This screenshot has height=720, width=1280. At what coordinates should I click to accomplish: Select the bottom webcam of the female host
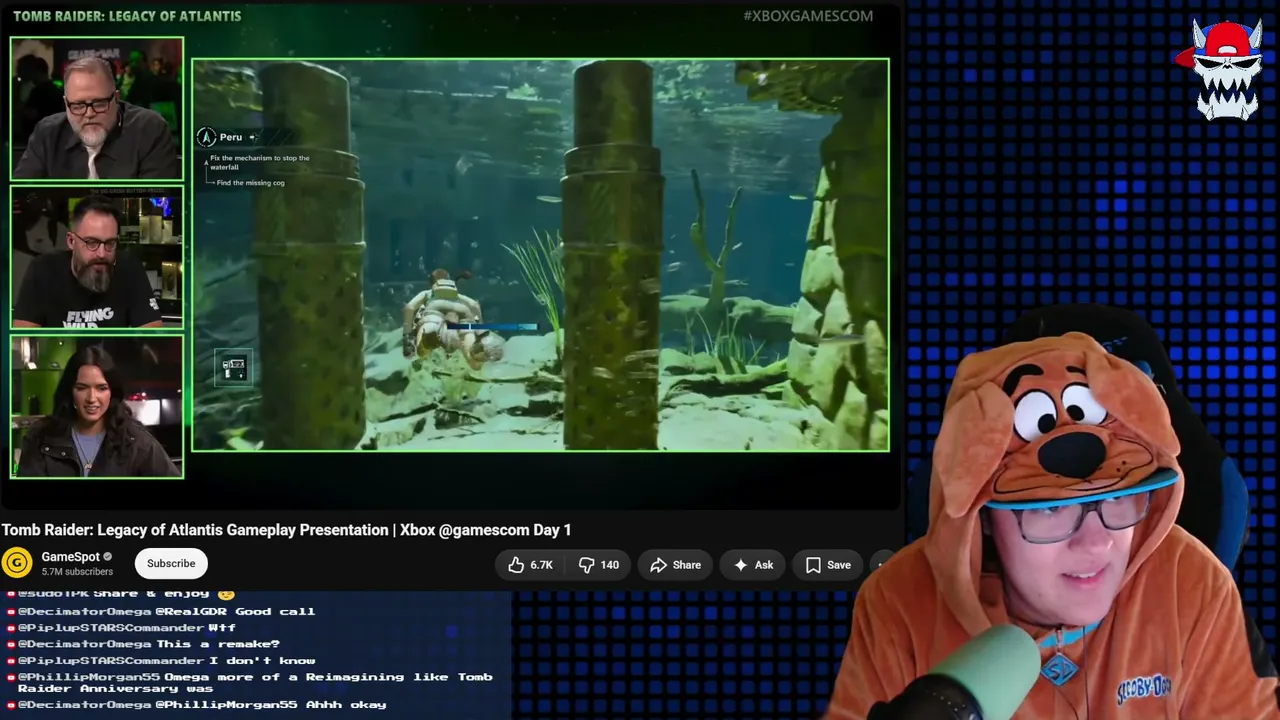click(97, 406)
